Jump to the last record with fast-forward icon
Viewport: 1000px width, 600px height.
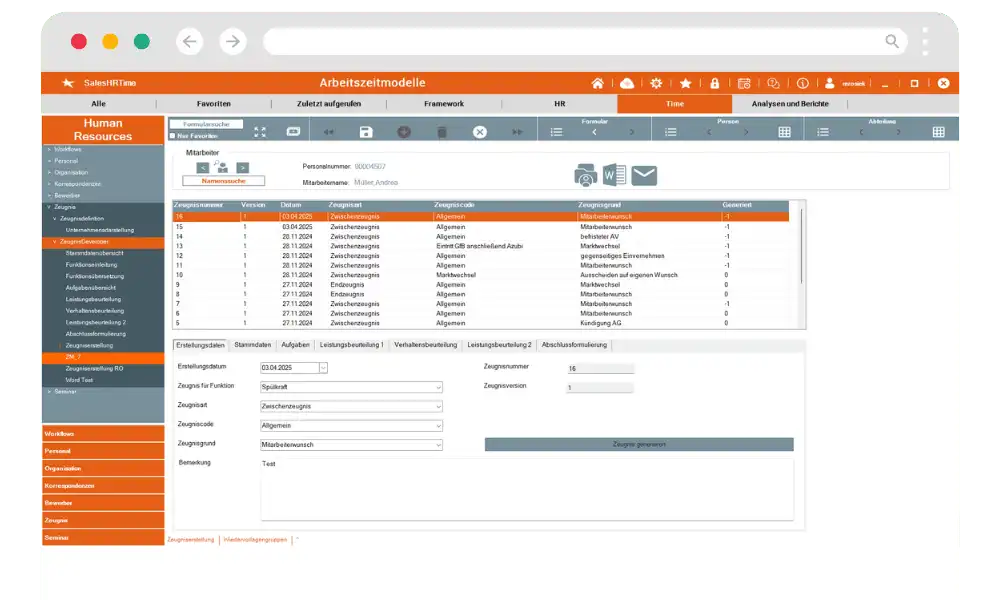pyautogui.click(x=517, y=132)
